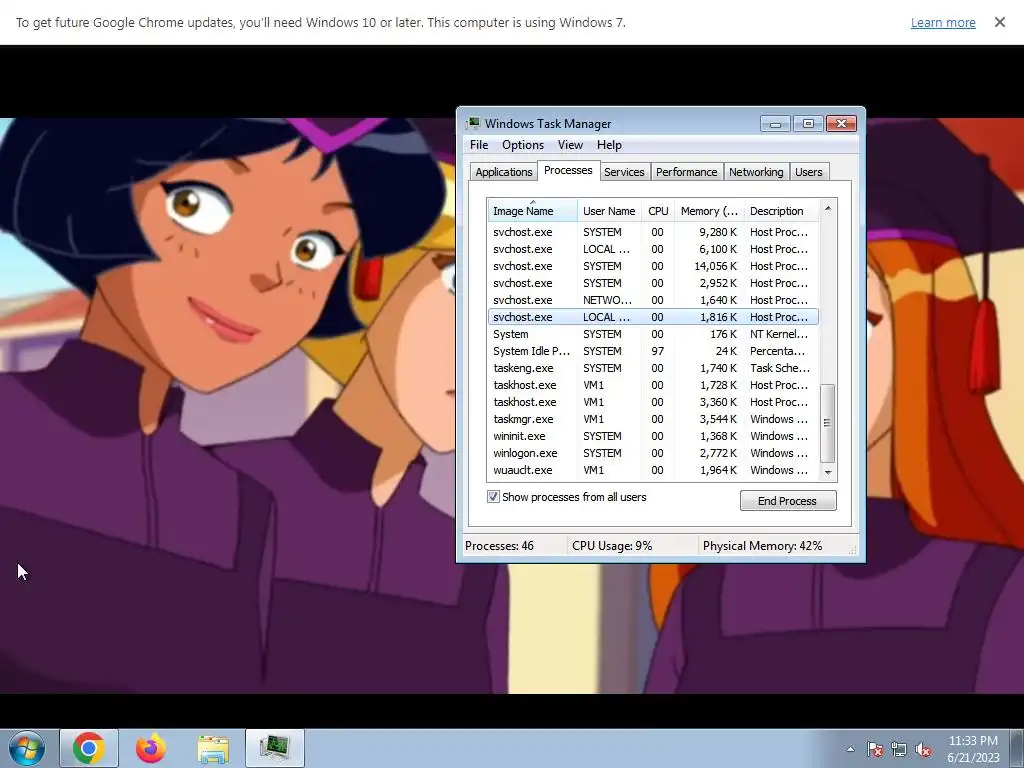This screenshot has height=768, width=1024.
Task: Select the System Idle Process row
Action: (653, 351)
